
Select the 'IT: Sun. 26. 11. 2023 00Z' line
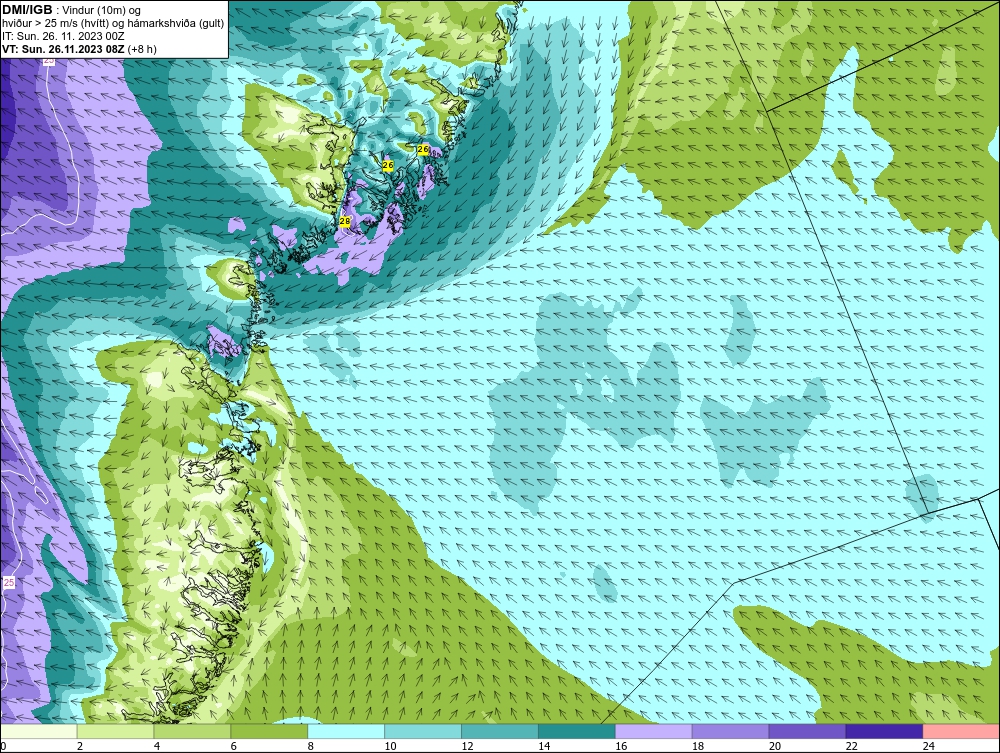63,36
